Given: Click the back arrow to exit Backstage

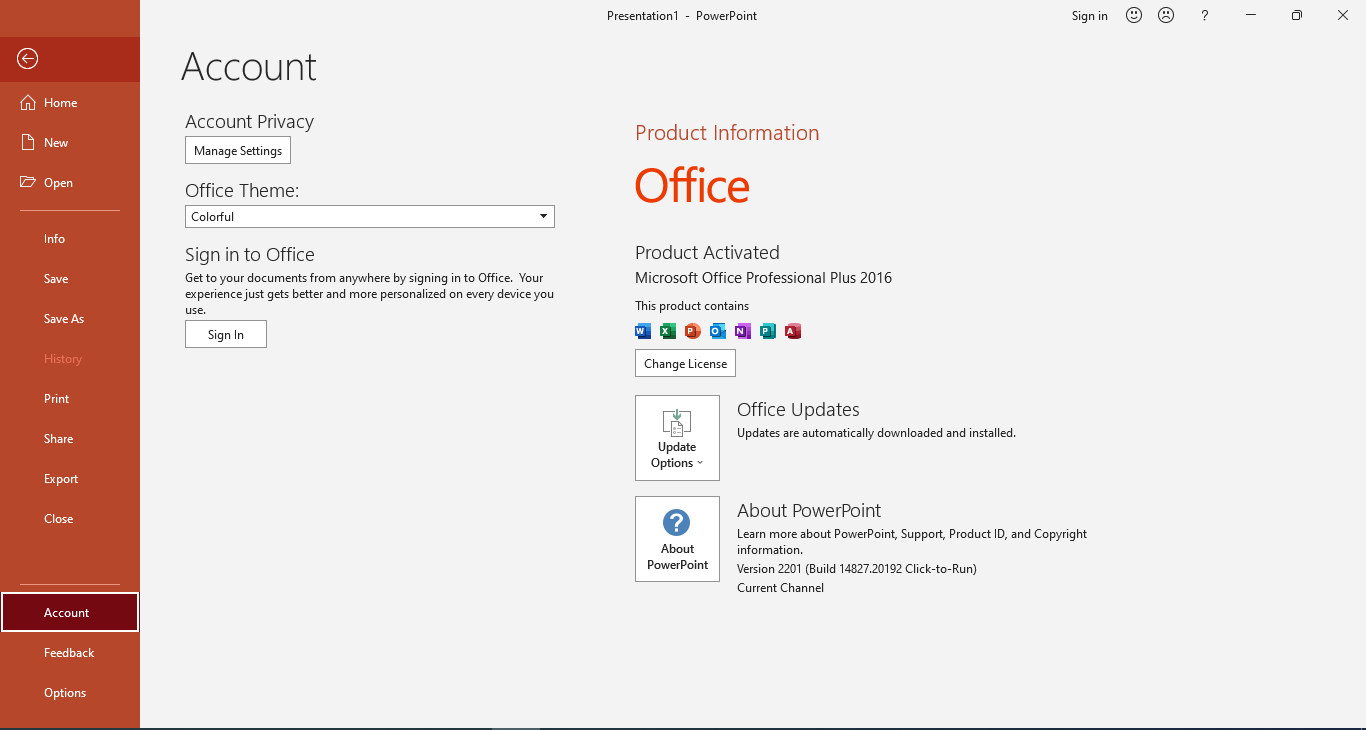Looking at the screenshot, I should coord(27,59).
